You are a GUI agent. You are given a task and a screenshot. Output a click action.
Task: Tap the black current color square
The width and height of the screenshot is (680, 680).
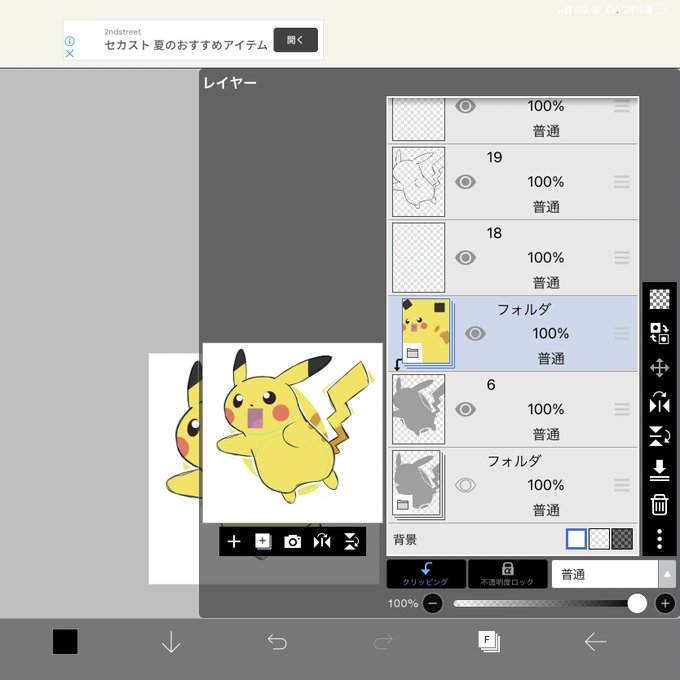tap(65, 641)
